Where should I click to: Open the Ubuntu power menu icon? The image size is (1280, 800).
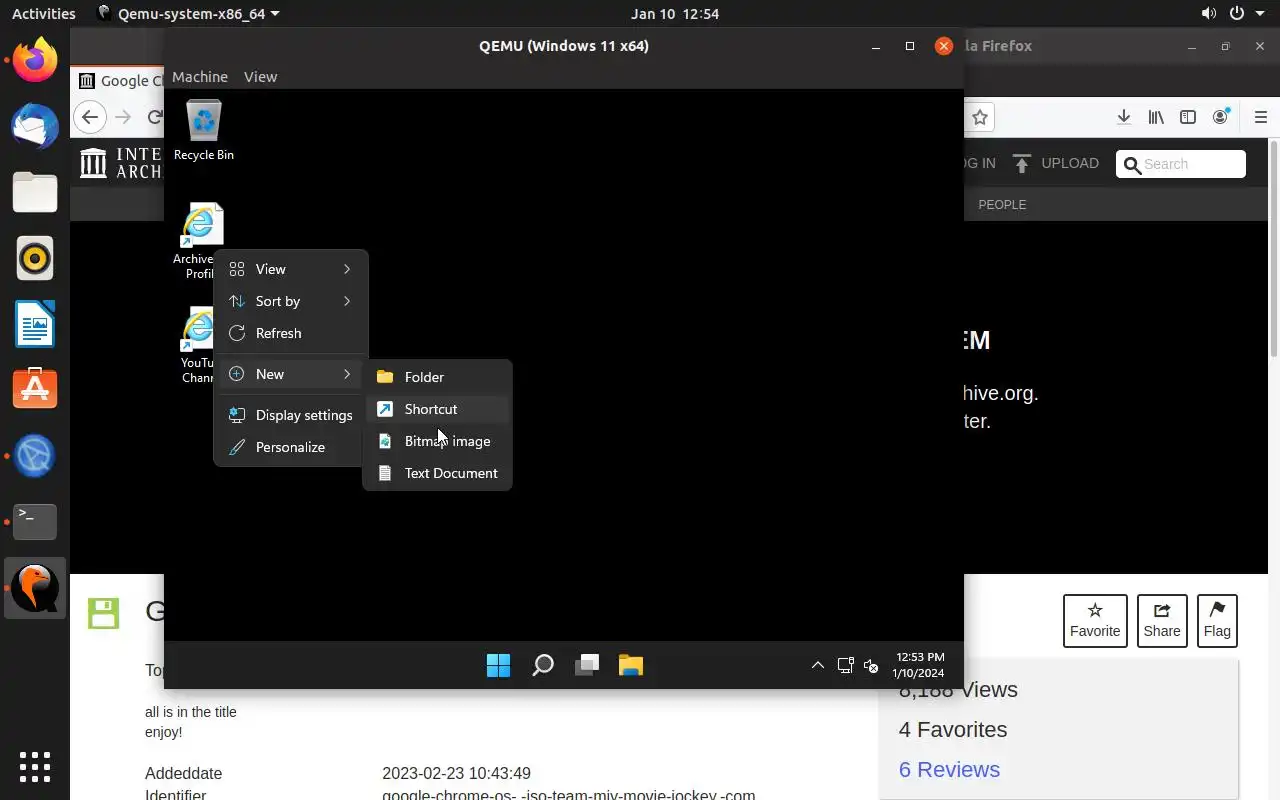click(1237, 13)
